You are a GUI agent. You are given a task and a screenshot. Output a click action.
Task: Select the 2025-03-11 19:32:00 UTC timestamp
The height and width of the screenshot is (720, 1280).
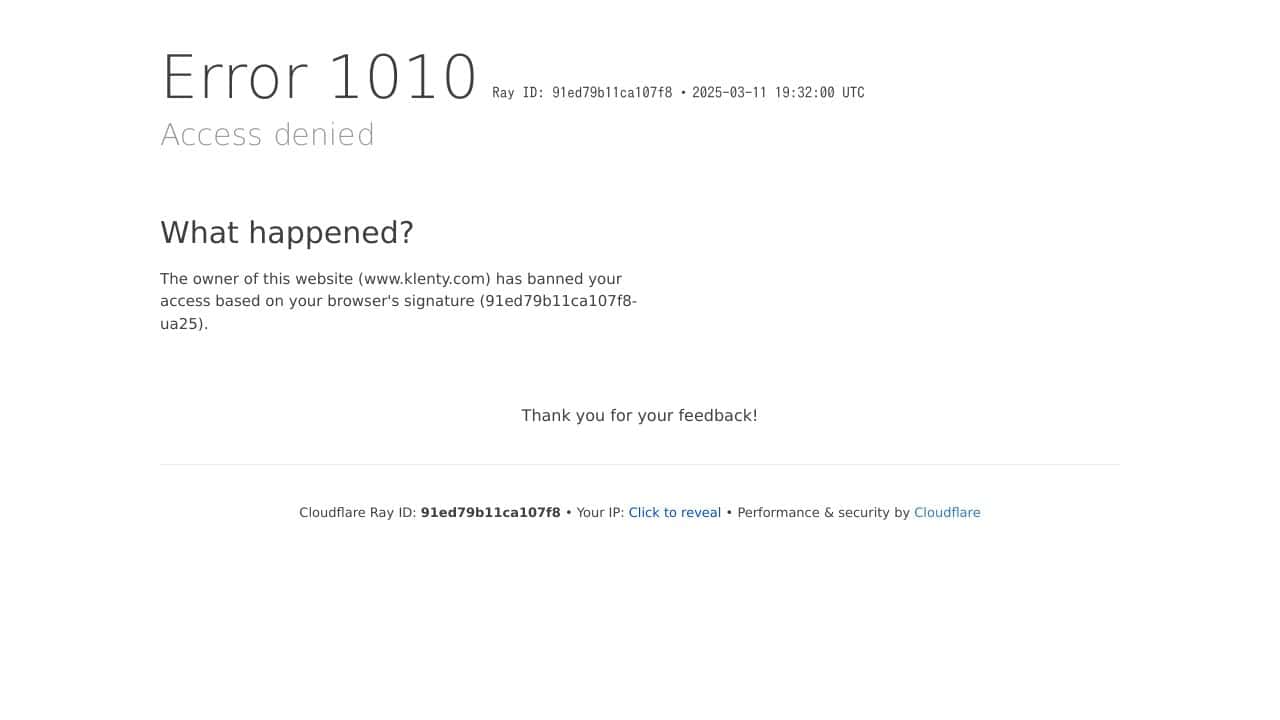click(778, 92)
